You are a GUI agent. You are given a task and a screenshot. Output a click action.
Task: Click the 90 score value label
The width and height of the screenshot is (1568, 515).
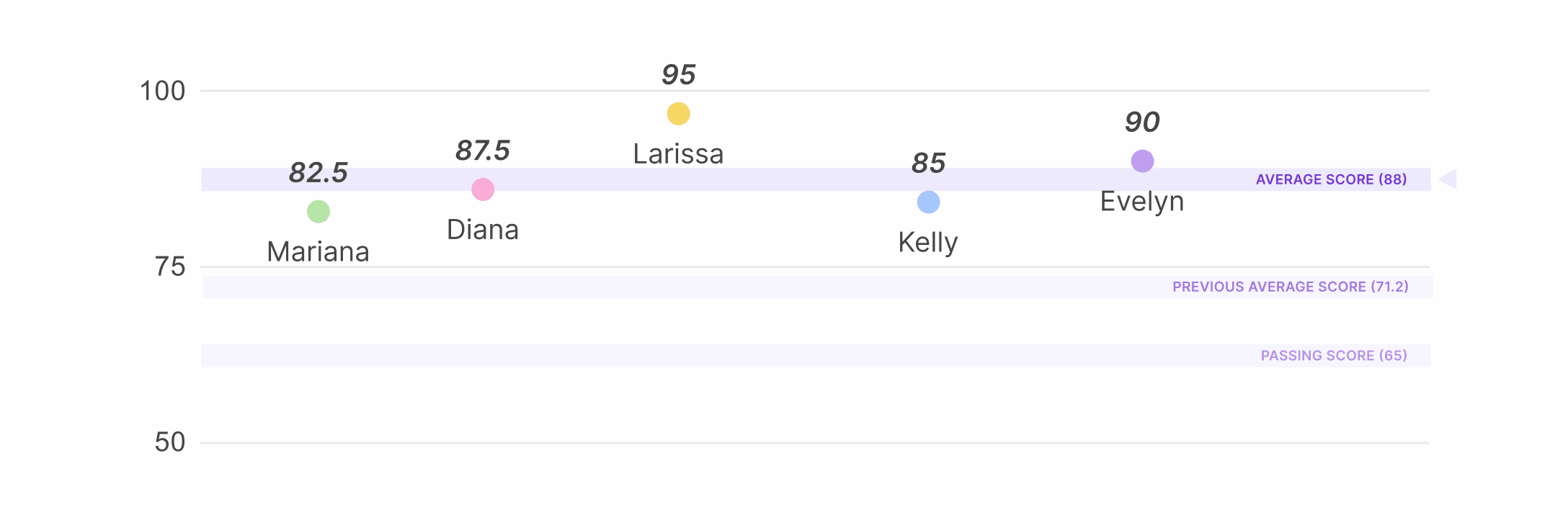pyautogui.click(x=1143, y=122)
